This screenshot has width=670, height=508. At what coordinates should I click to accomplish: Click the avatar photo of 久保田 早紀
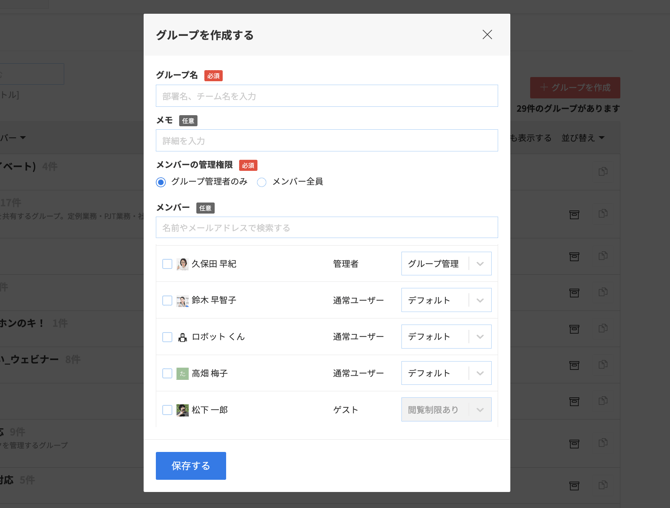pos(182,264)
